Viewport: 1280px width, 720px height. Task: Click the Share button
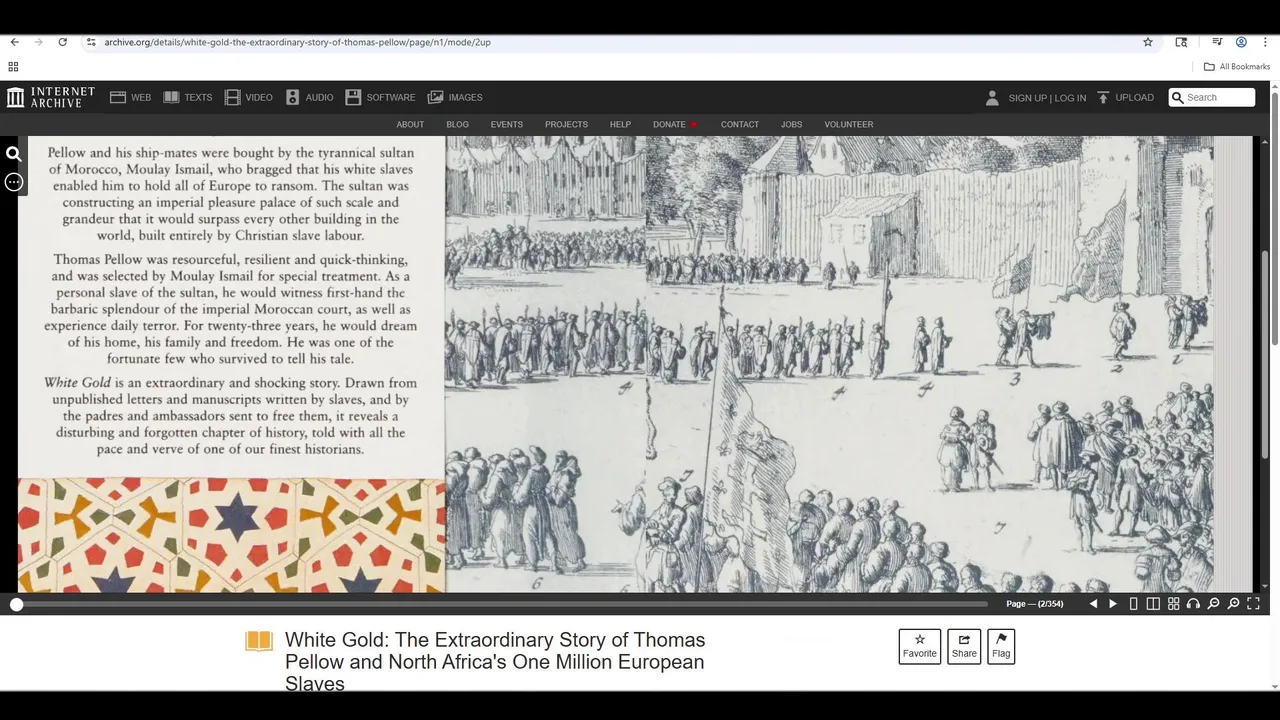pyautogui.click(x=964, y=646)
